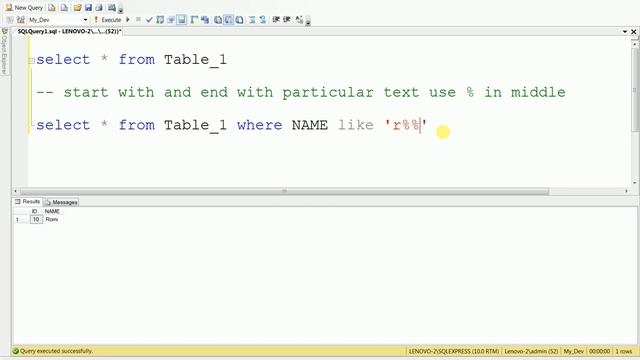640x360 pixels.
Task: Click the Save All icon
Action: point(99,8)
